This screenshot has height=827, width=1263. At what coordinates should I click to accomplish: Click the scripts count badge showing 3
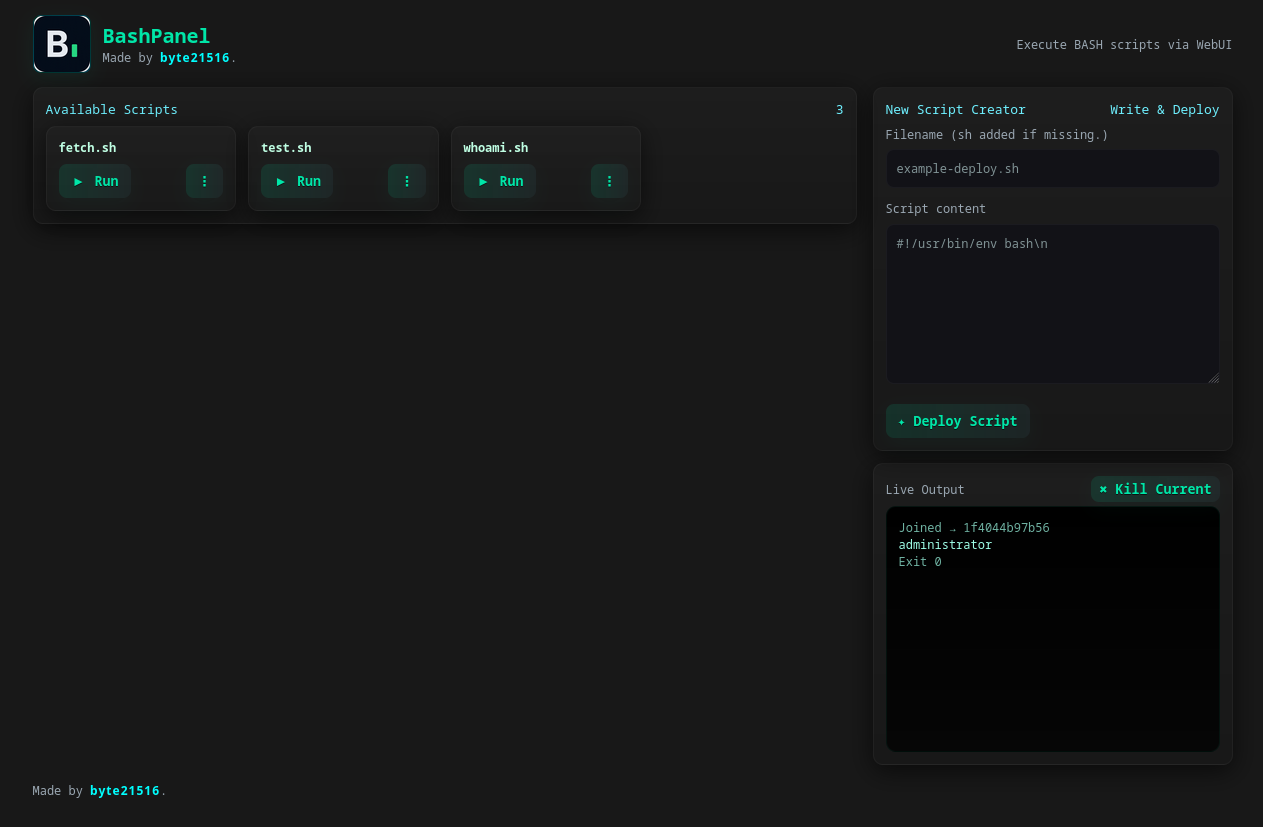(839, 110)
